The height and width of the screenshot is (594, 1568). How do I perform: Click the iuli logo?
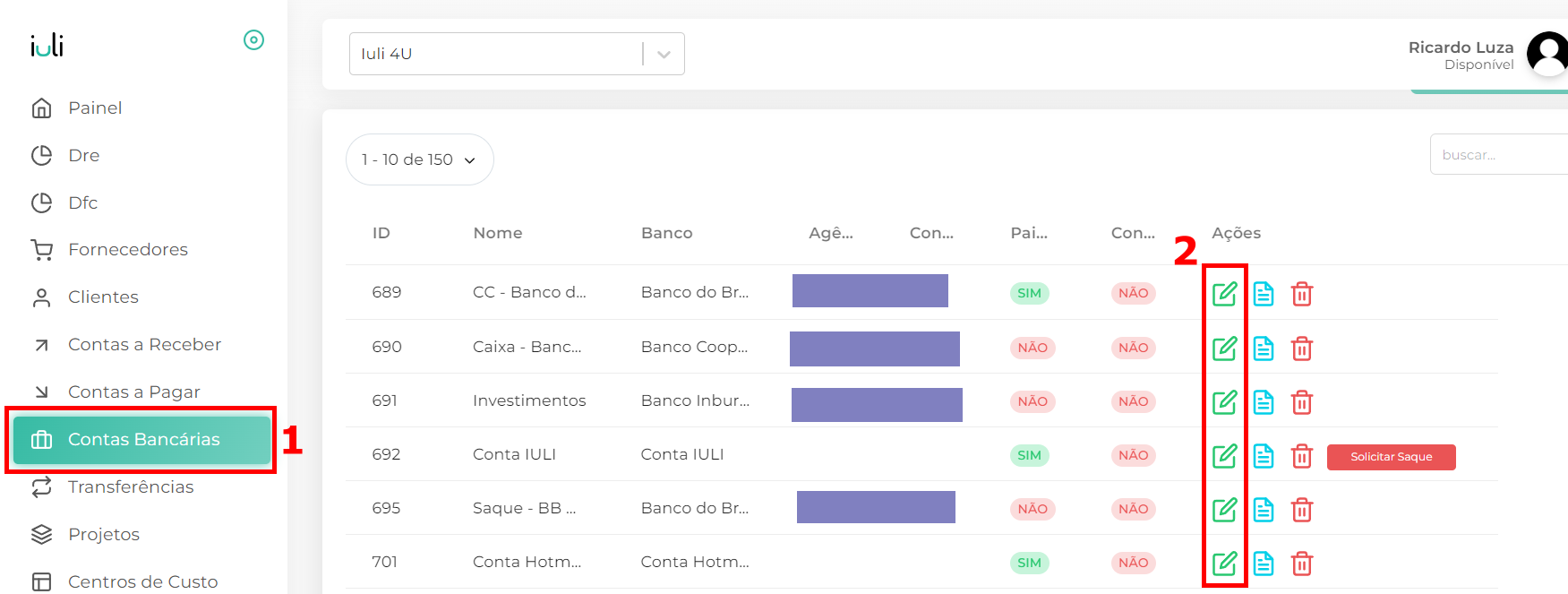point(47,45)
